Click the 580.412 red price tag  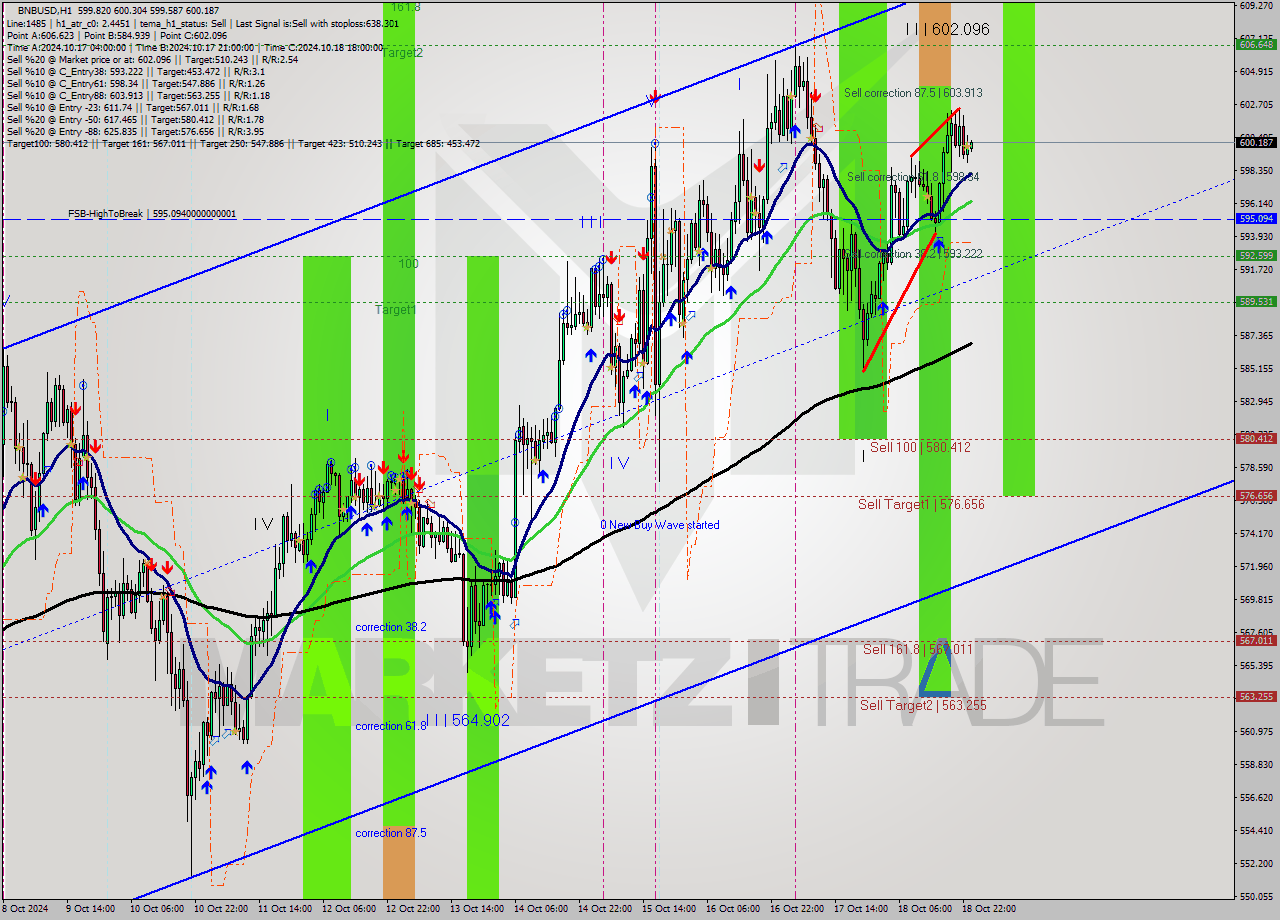pyautogui.click(x=1256, y=438)
